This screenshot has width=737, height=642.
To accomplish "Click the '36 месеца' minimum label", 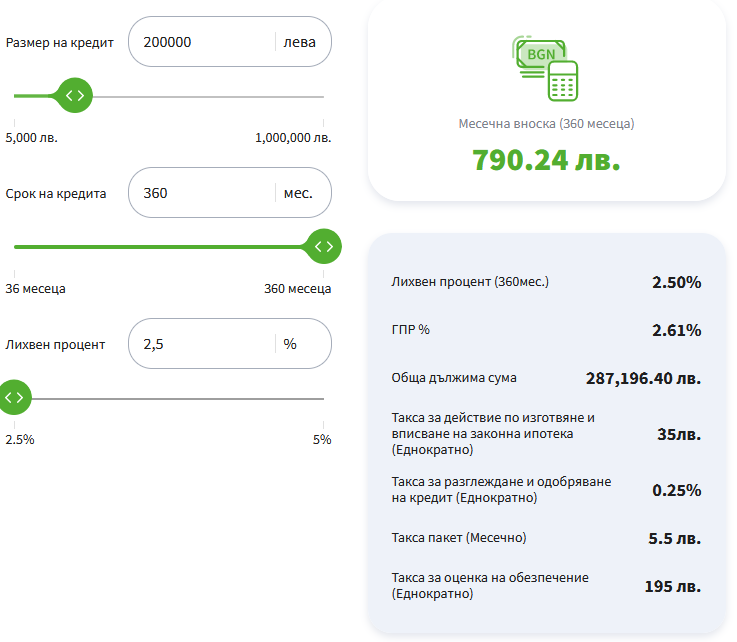I will 35,289.
